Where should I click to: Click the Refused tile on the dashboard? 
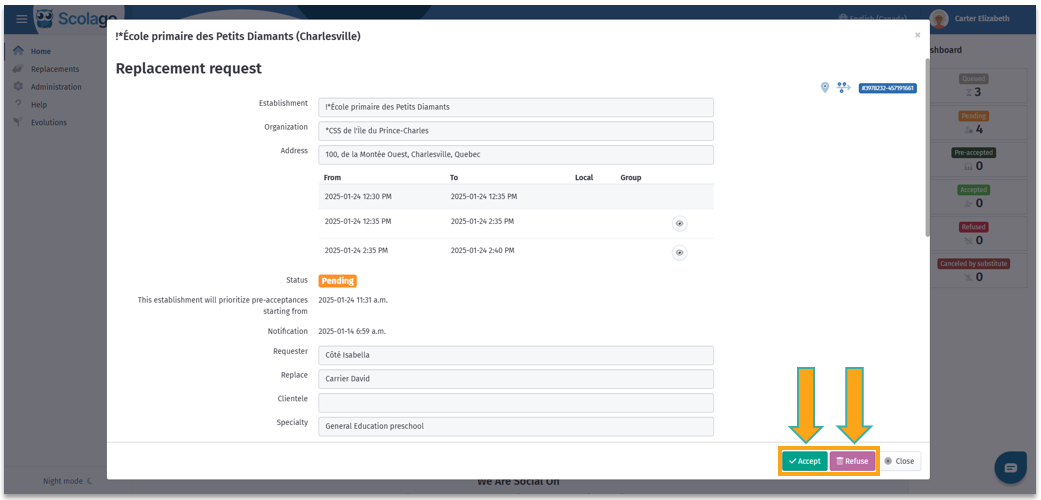click(x=973, y=234)
